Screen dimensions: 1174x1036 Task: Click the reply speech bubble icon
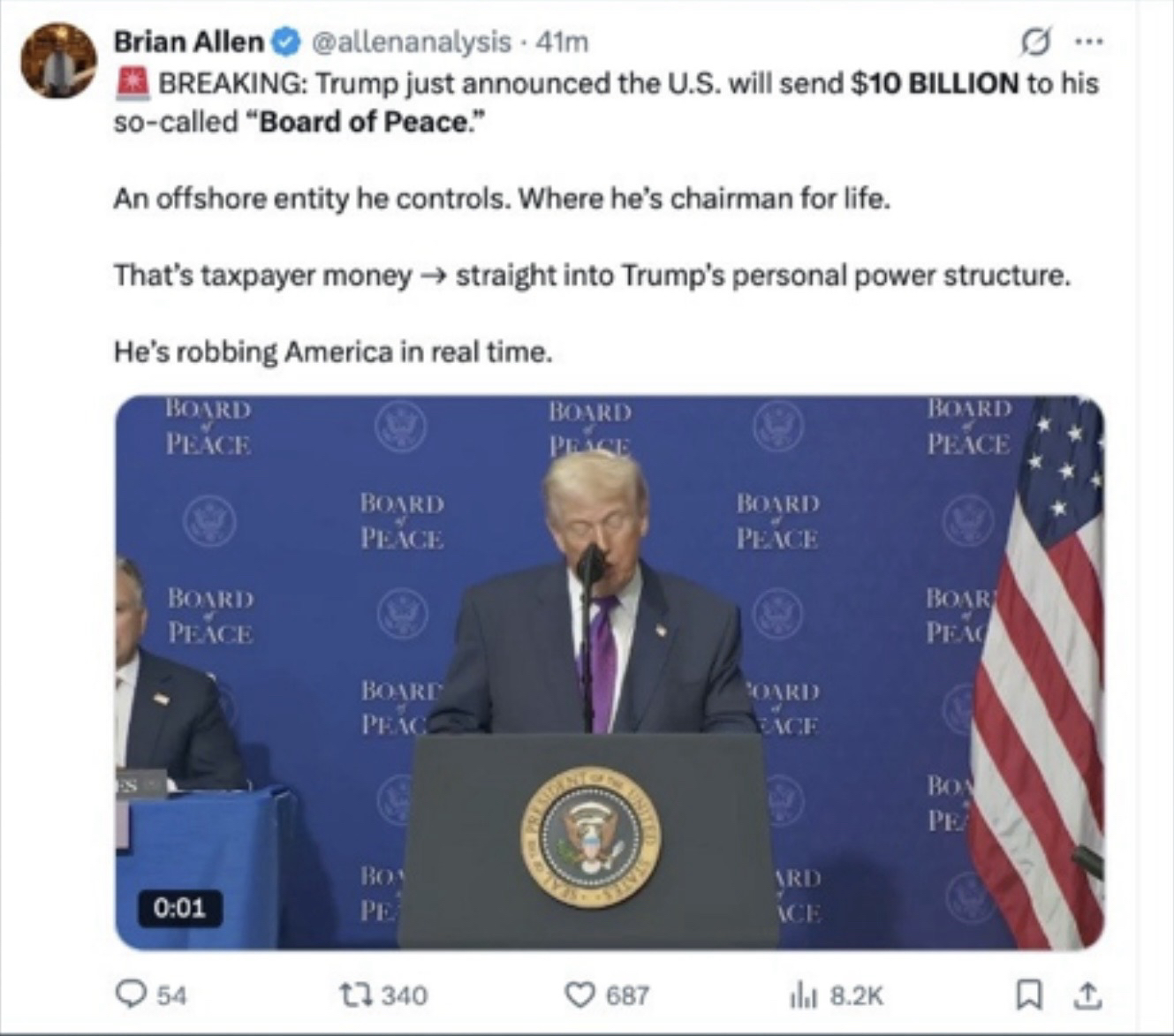tap(132, 995)
